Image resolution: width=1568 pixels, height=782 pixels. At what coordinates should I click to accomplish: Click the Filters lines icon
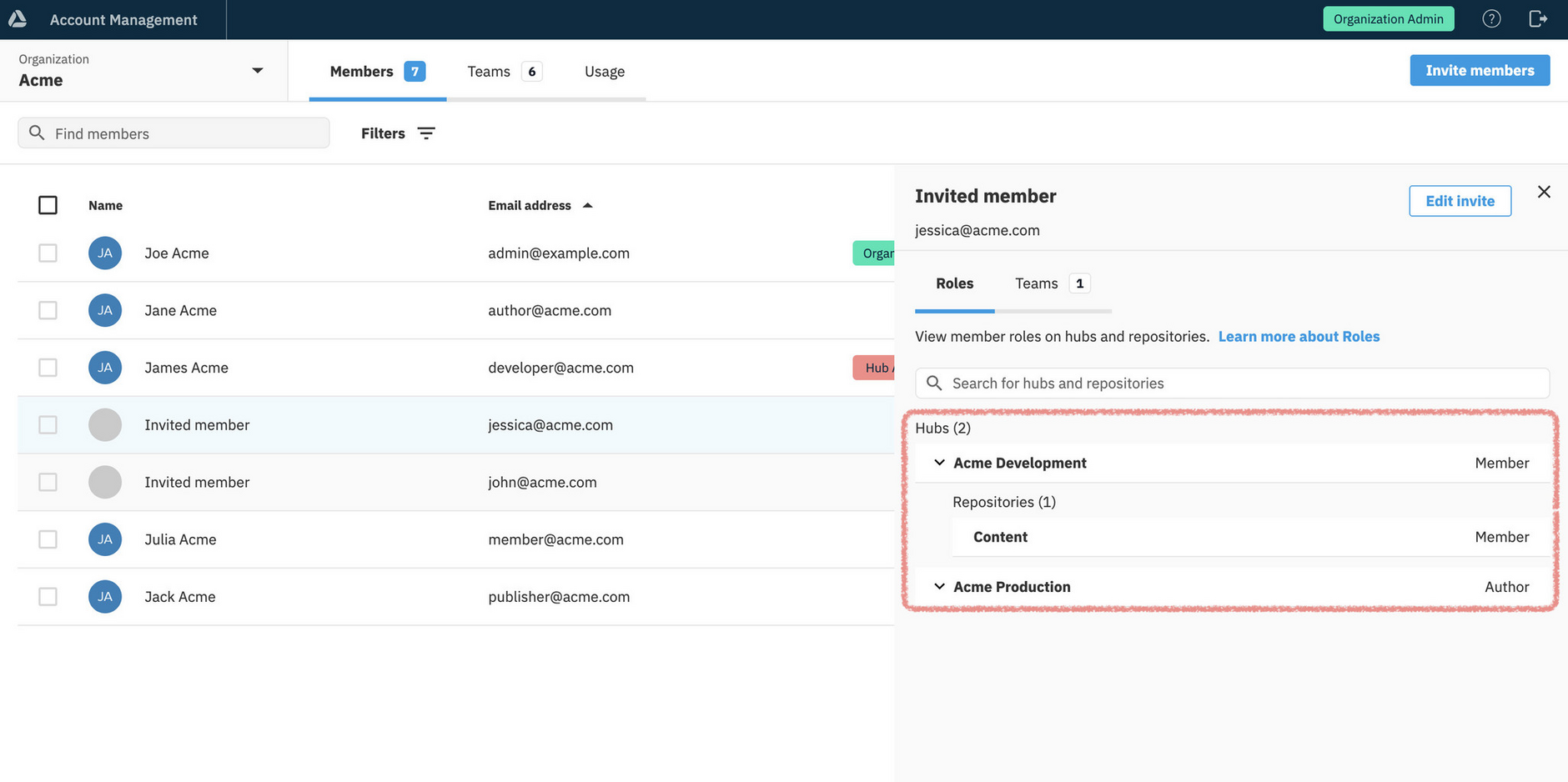coord(426,133)
